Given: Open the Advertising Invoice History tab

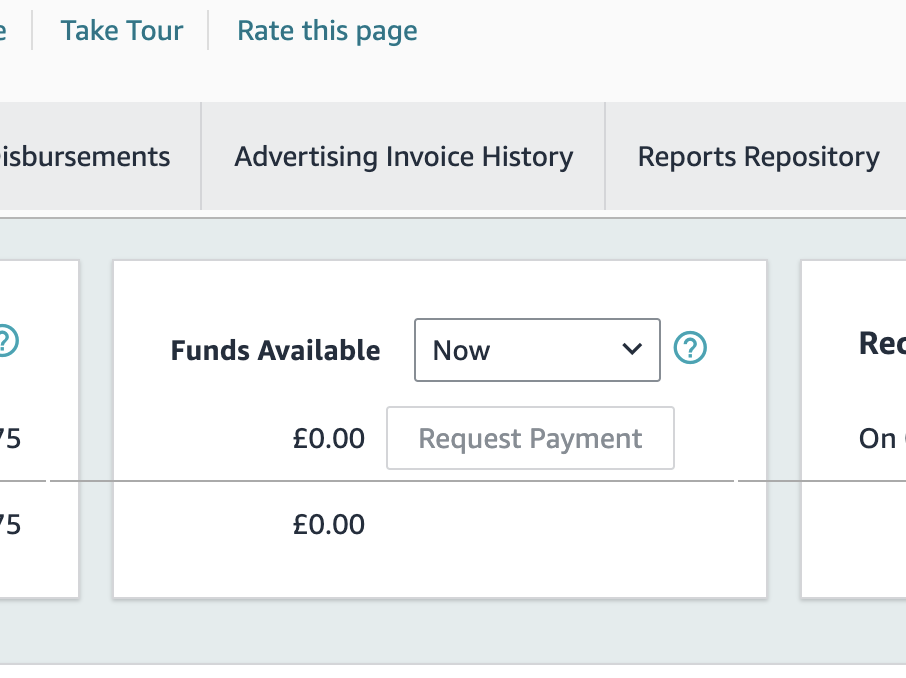Looking at the screenshot, I should pos(403,157).
